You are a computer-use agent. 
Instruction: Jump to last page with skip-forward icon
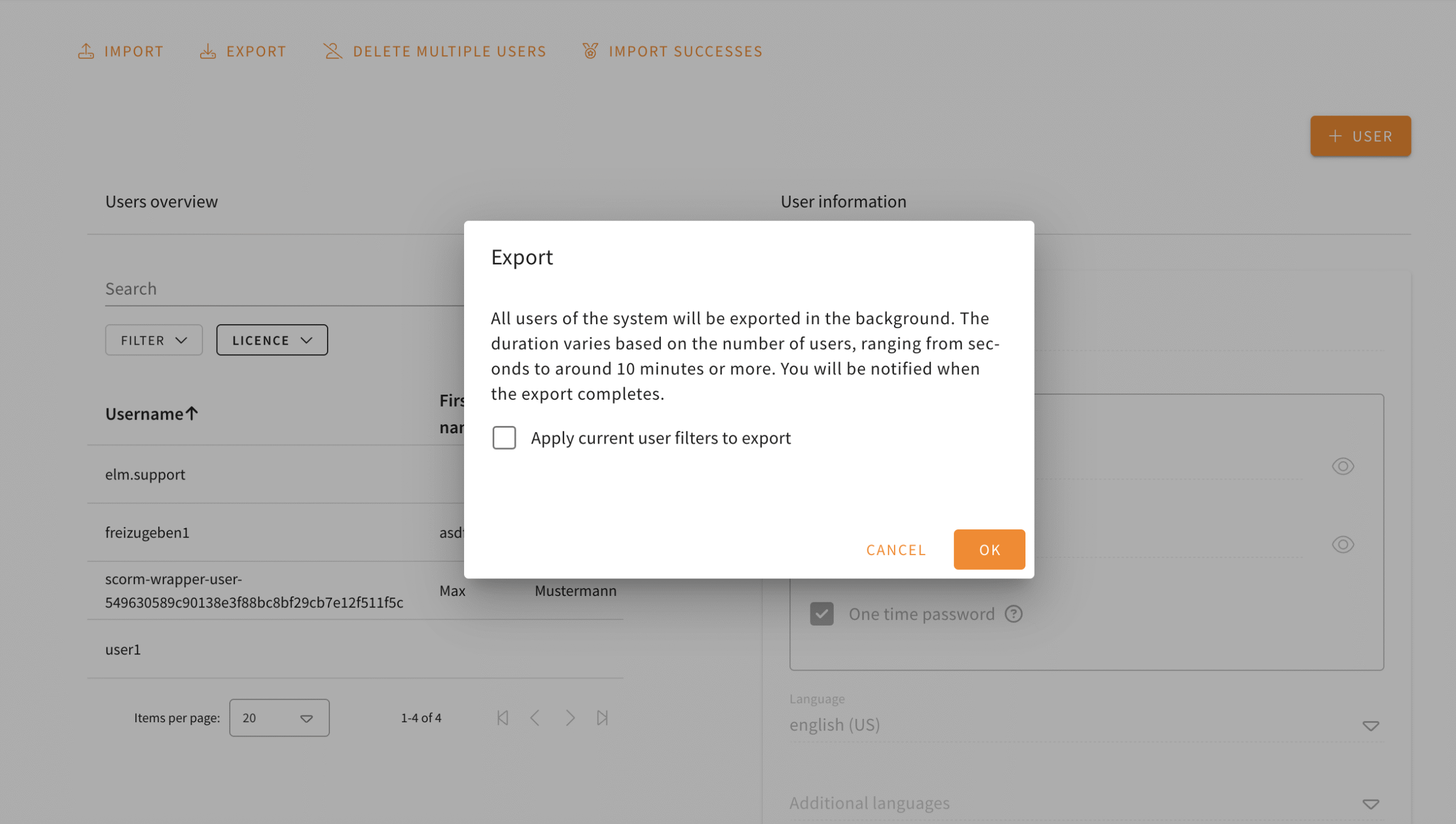603,718
